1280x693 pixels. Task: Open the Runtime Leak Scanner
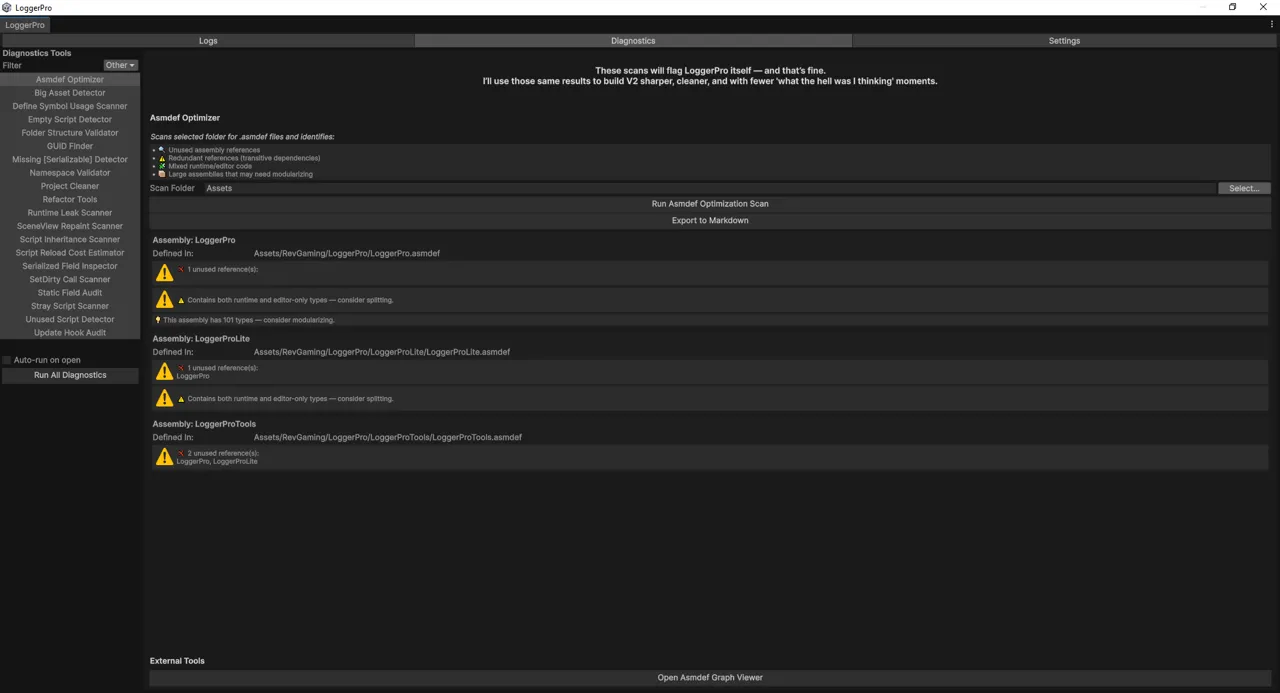pyautogui.click(x=70, y=213)
